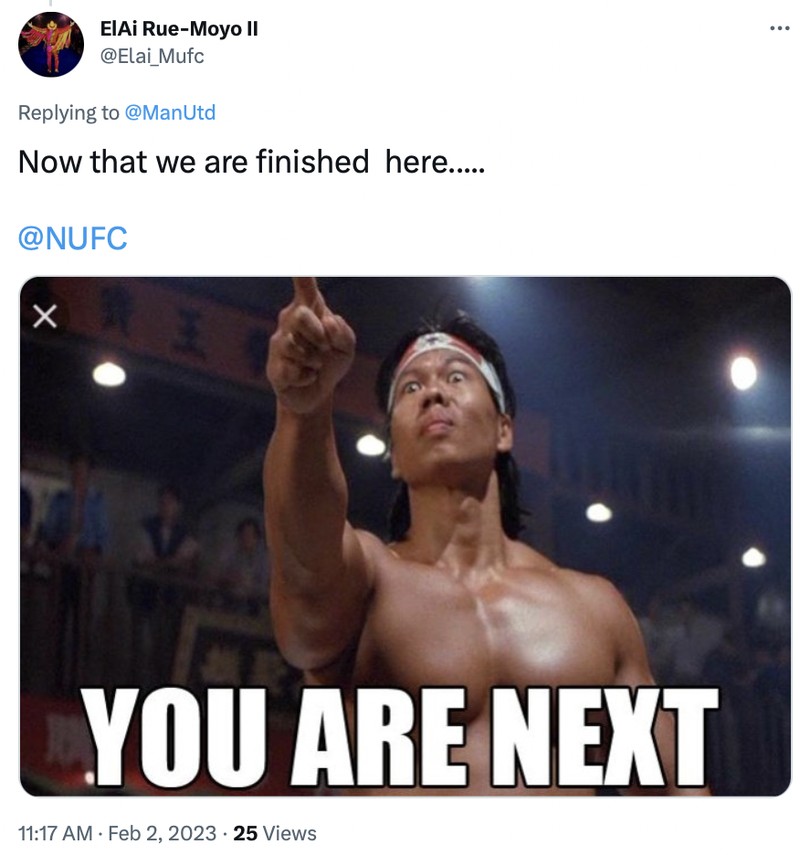
Task: Open the @NUFC mention link
Action: (x=73, y=238)
